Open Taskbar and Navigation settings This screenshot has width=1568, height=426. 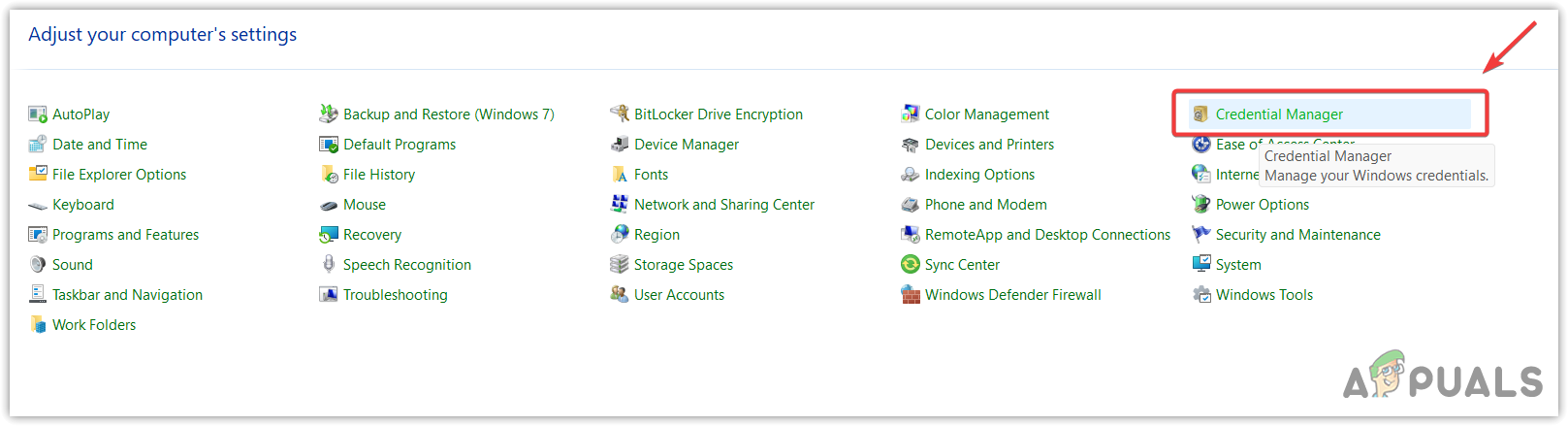127,295
